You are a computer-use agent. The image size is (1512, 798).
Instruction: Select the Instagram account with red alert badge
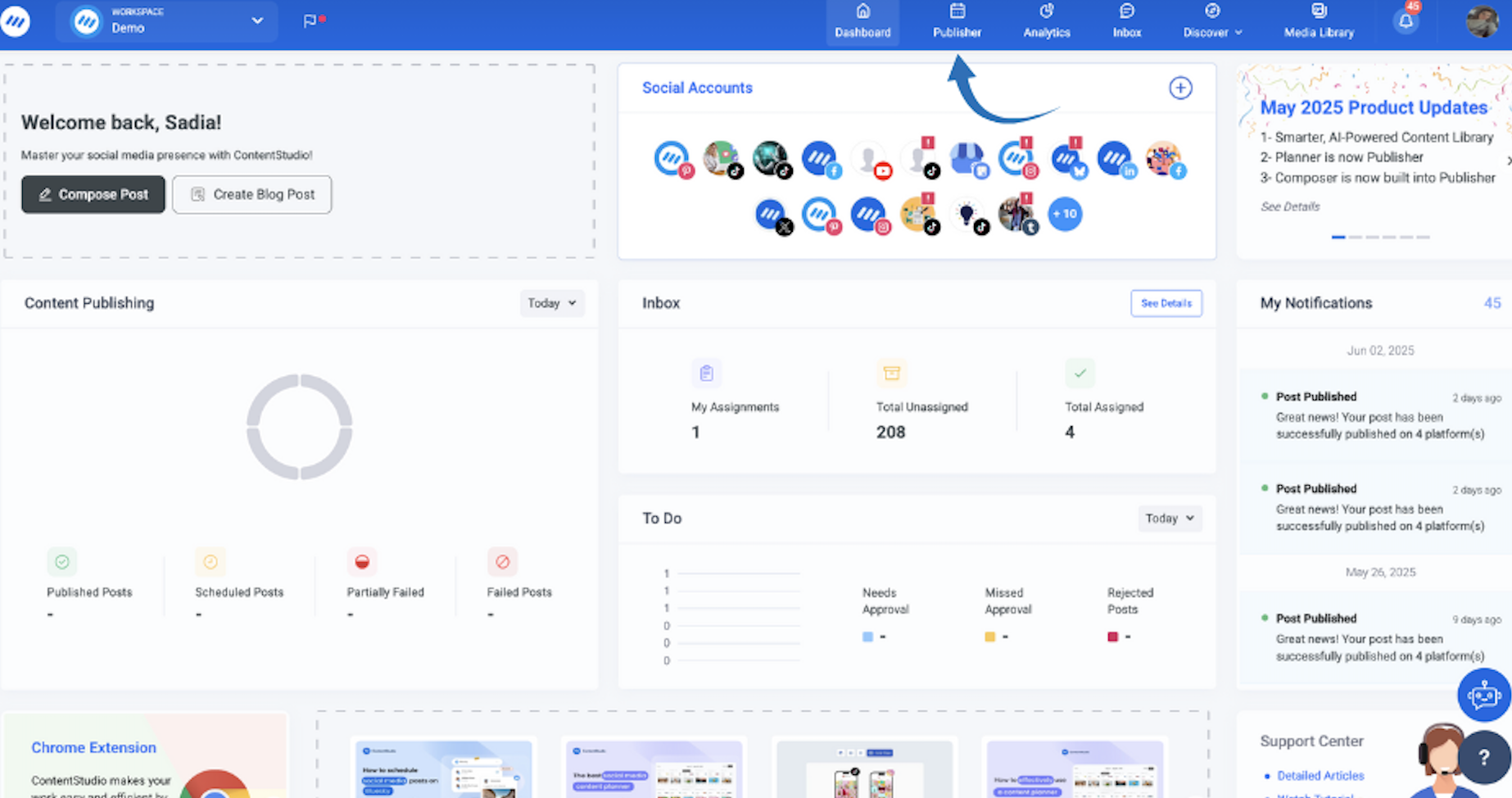click(x=1017, y=158)
